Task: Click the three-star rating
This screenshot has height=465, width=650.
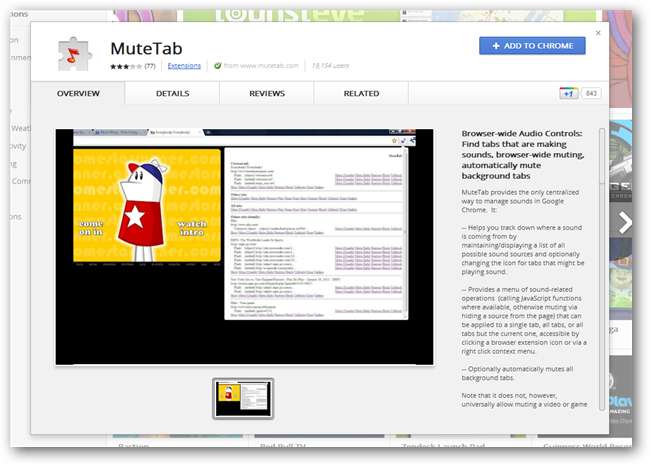Action: point(126,66)
